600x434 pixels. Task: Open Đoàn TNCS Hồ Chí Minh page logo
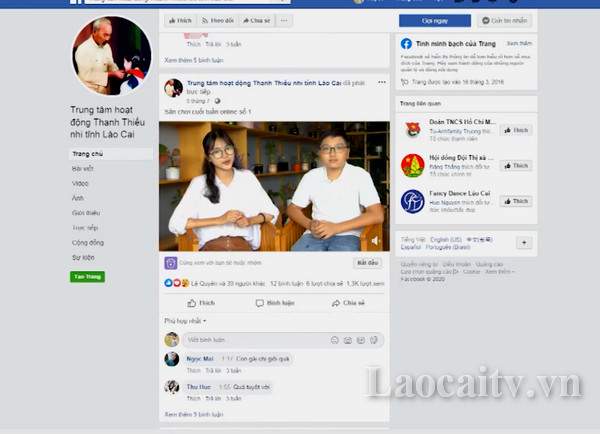(x=412, y=130)
